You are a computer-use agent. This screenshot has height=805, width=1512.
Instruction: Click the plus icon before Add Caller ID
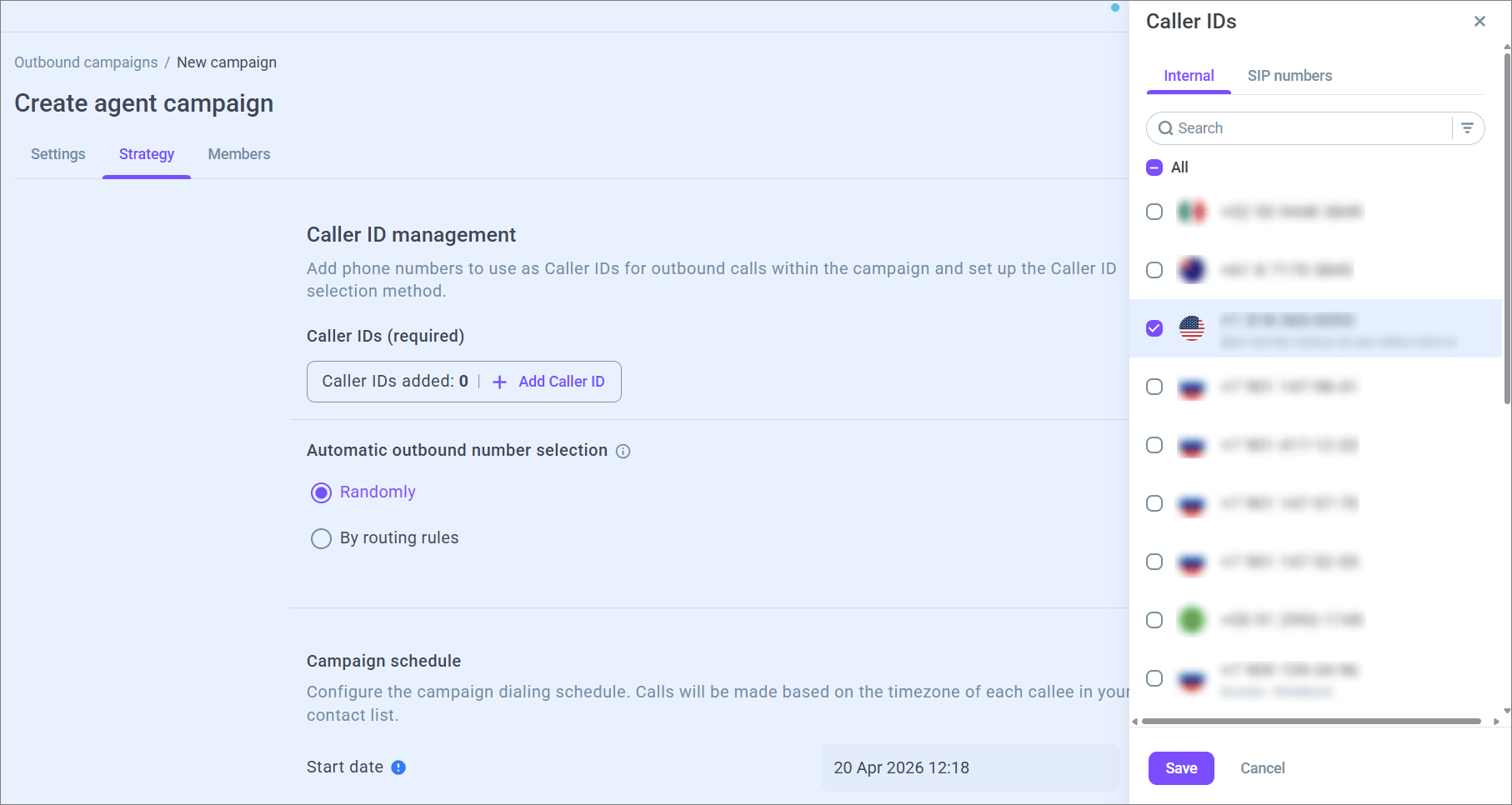coord(499,382)
